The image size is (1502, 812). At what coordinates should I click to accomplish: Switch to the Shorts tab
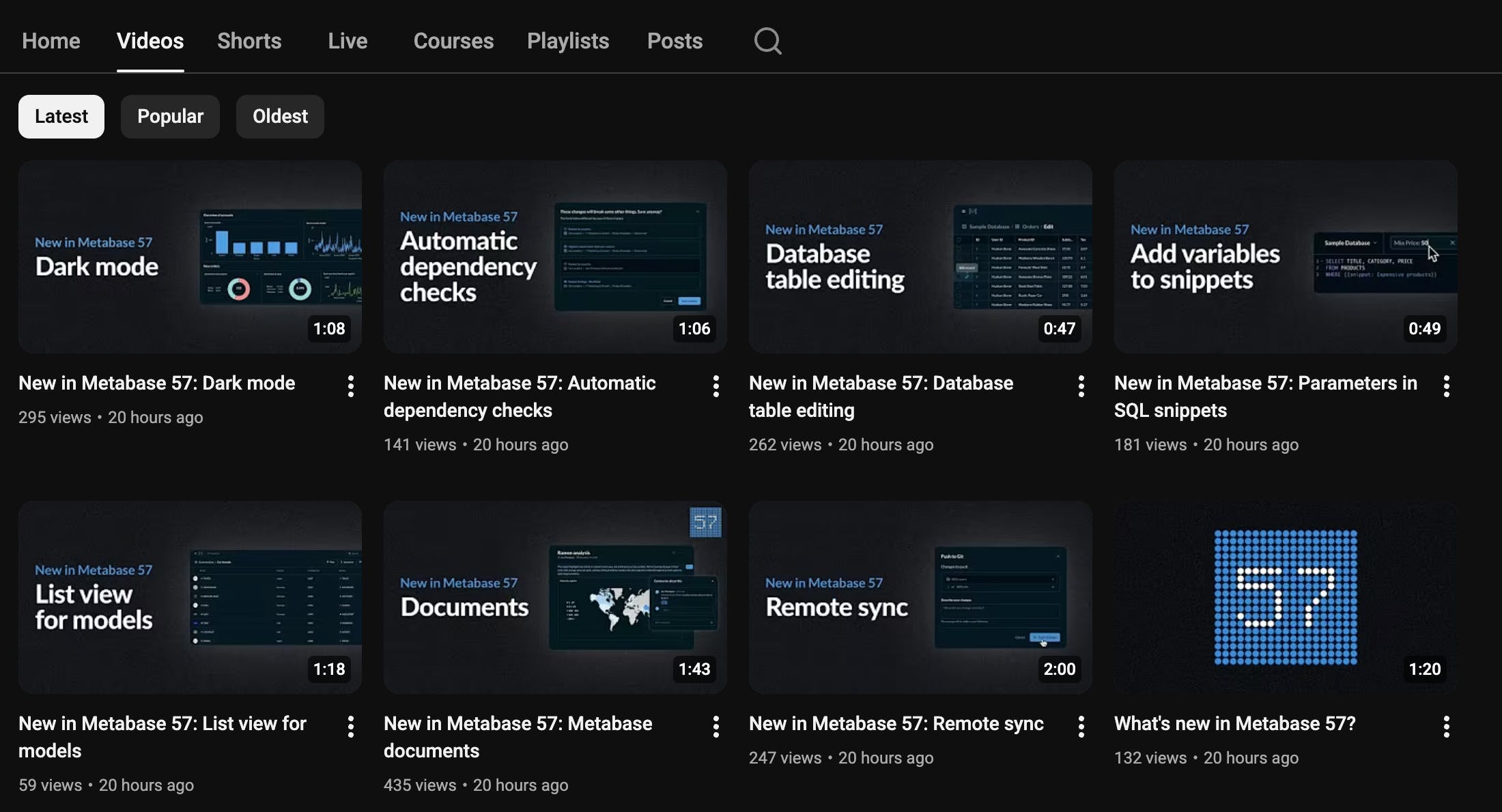click(249, 41)
